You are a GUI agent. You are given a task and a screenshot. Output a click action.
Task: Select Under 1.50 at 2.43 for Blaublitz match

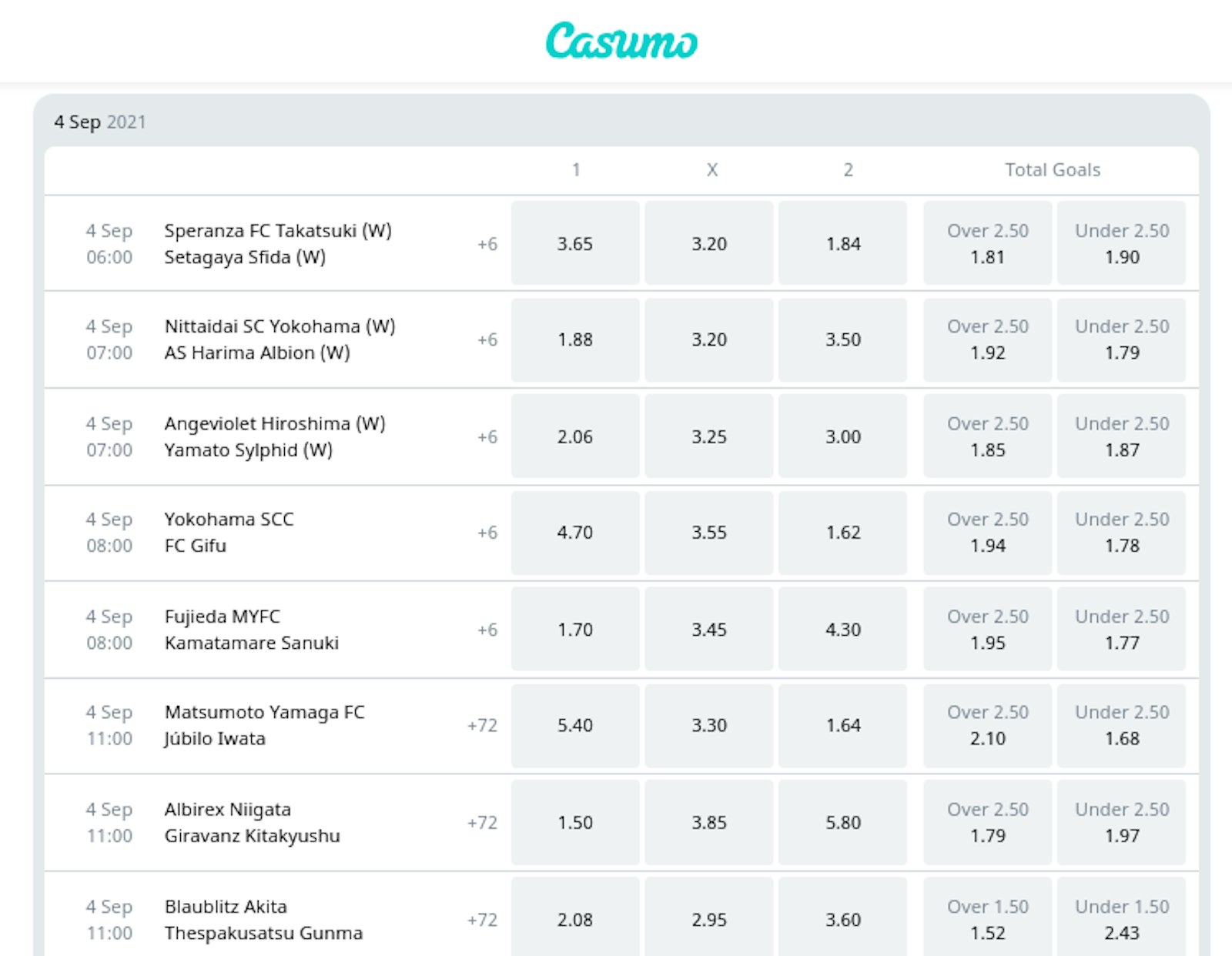coord(1121,919)
